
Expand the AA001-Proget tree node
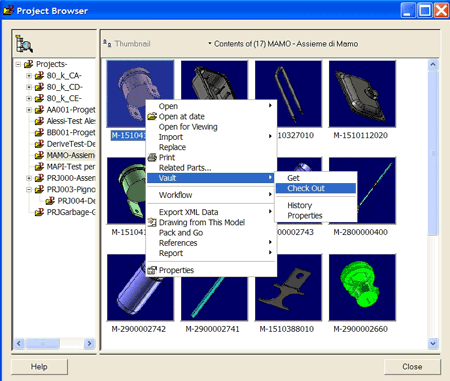[29, 110]
